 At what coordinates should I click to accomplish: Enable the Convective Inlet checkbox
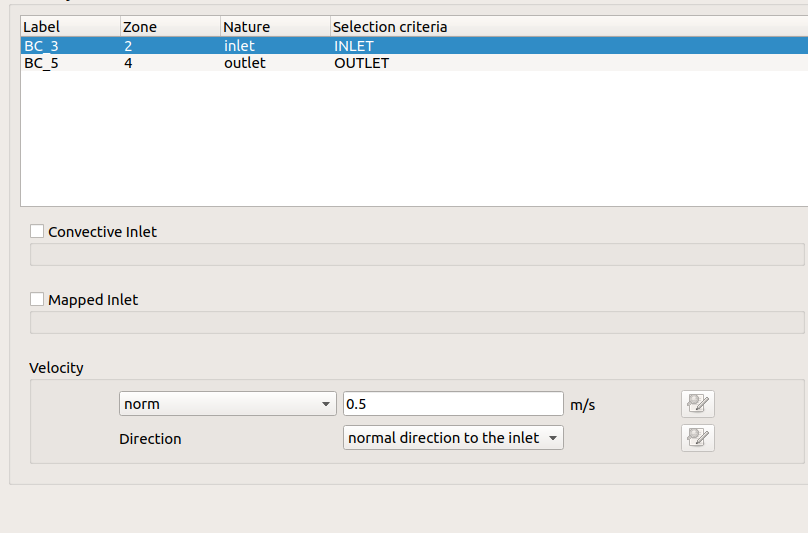point(38,231)
